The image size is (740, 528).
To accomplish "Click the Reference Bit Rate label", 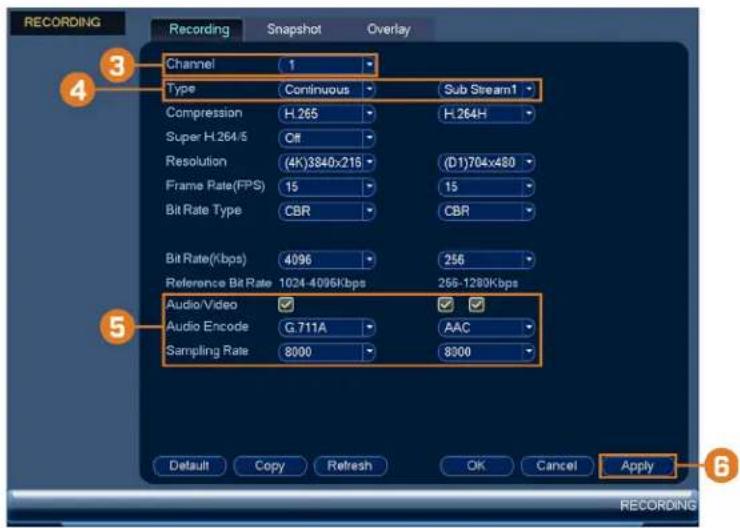I will tap(219, 283).
